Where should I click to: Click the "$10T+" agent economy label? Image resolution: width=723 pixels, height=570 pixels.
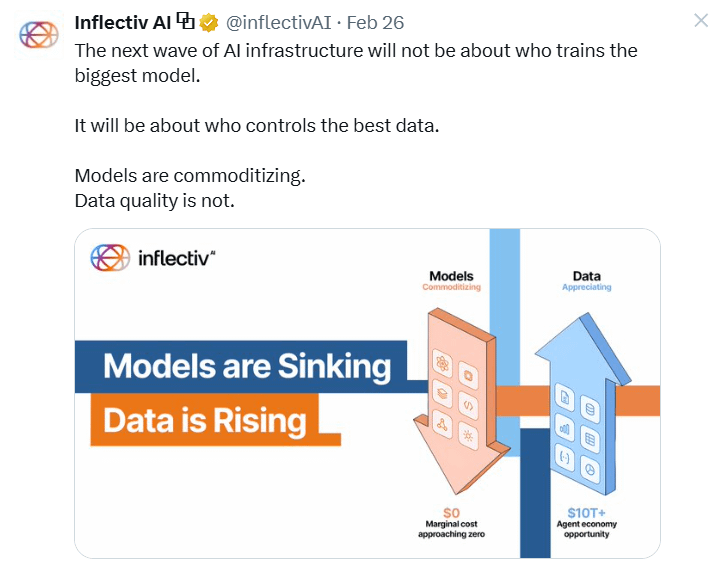[x=585, y=512]
